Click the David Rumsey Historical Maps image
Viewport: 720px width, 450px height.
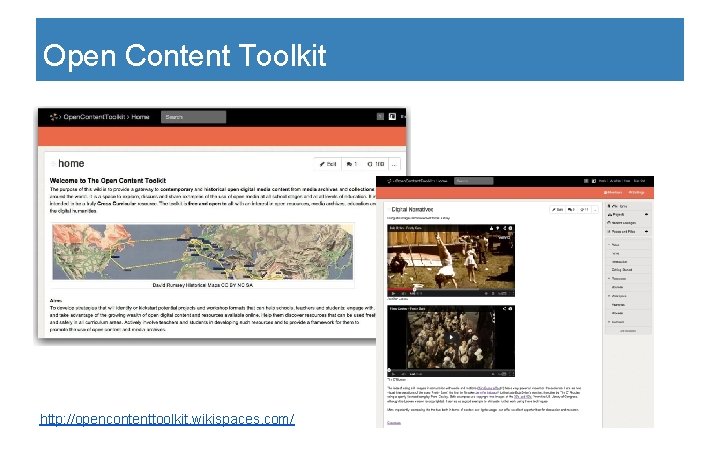point(202,252)
